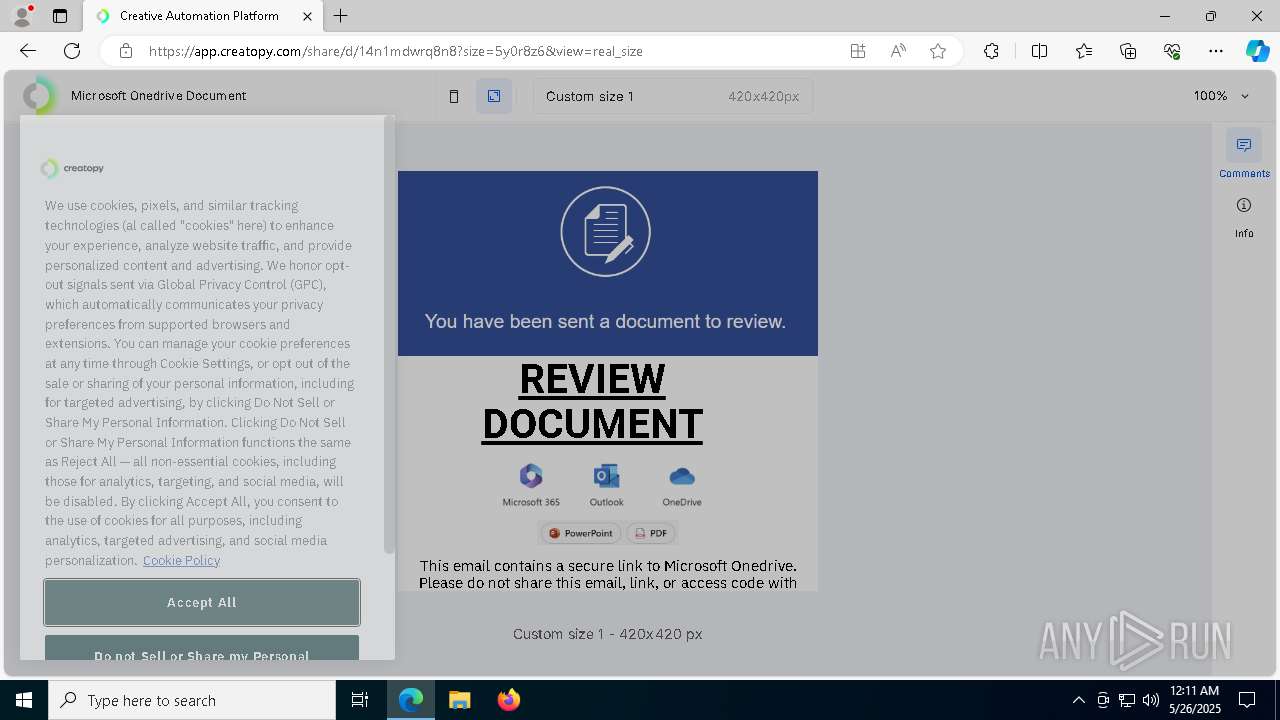
Task: View site information lock icon
Action: (x=126, y=51)
